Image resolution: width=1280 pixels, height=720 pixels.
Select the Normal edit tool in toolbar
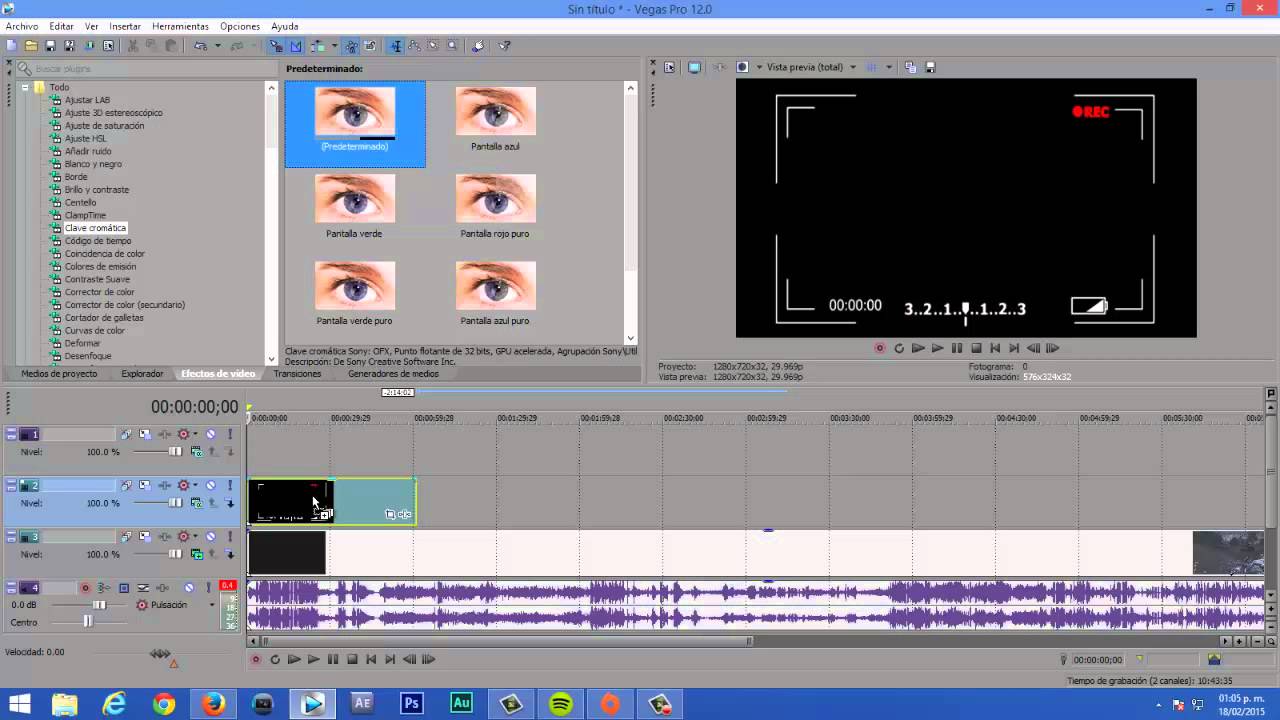pyautogui.click(x=396, y=46)
